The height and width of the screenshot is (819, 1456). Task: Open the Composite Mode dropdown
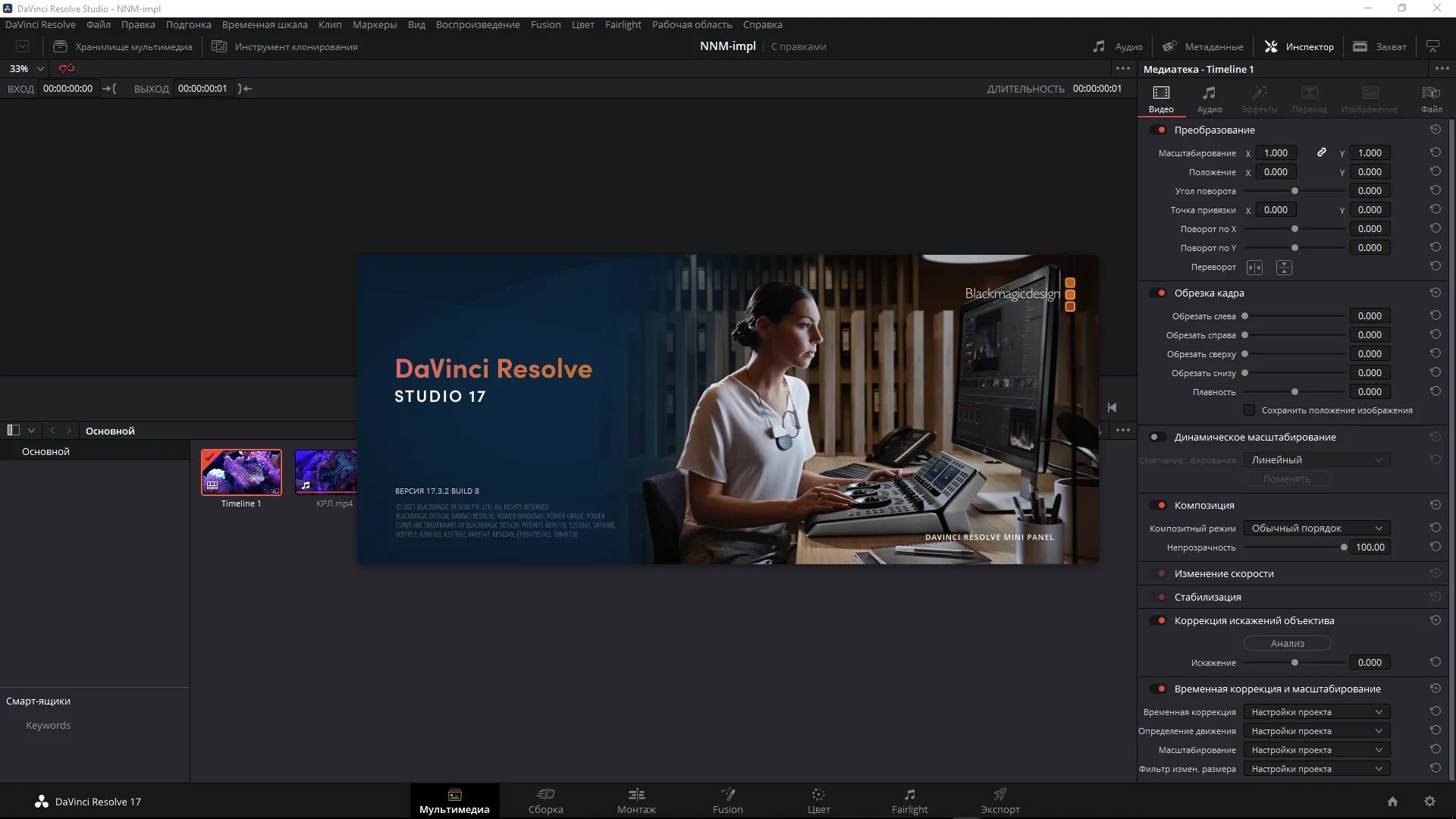[1316, 528]
